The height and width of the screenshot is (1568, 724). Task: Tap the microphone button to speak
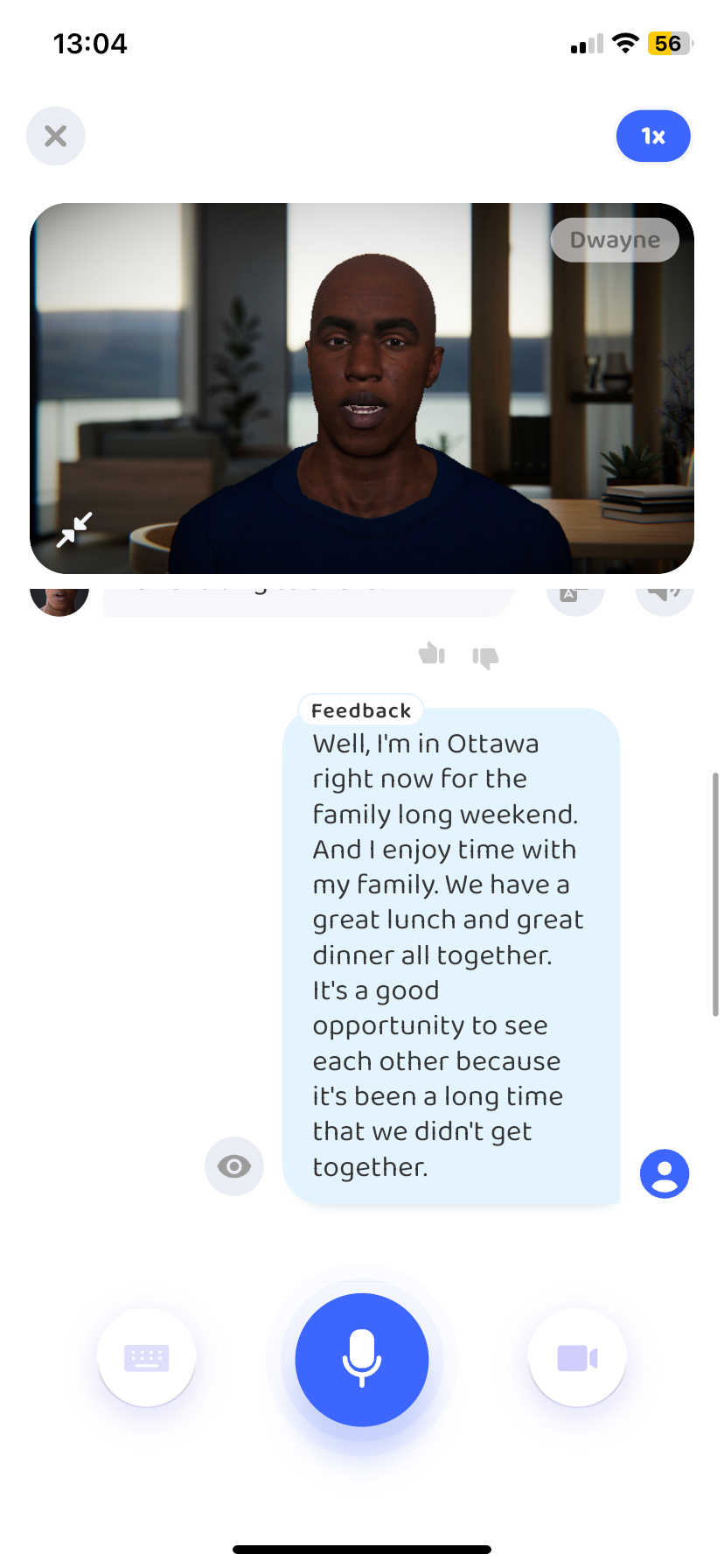click(x=362, y=1359)
